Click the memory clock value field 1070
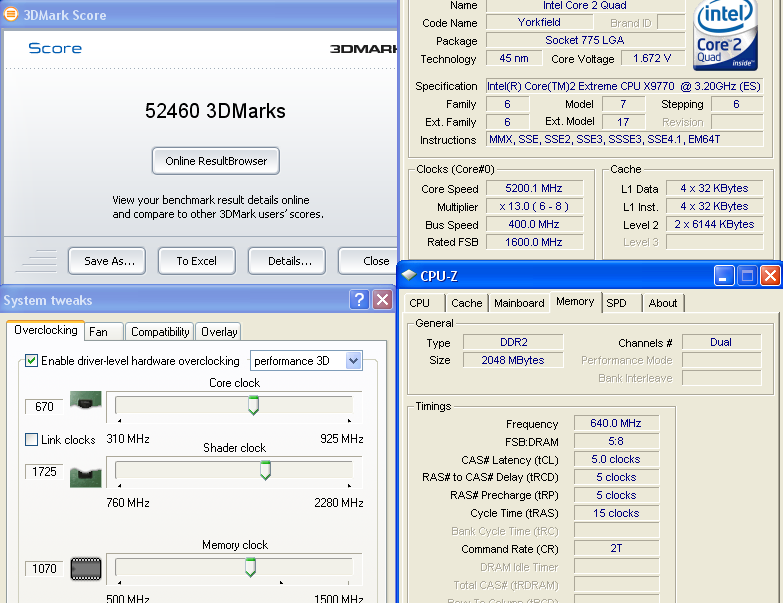Screen dimensions: 783x603 [x=44, y=568]
